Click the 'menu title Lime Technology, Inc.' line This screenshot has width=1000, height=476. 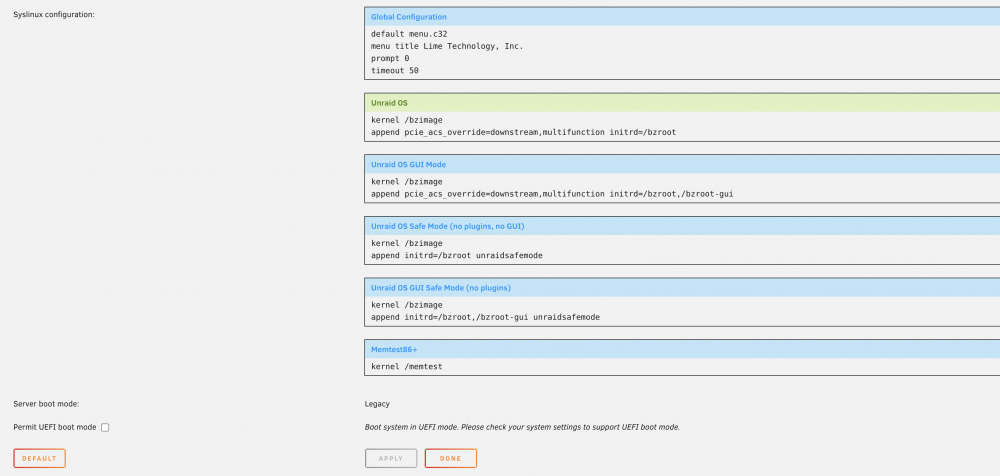(x=447, y=46)
